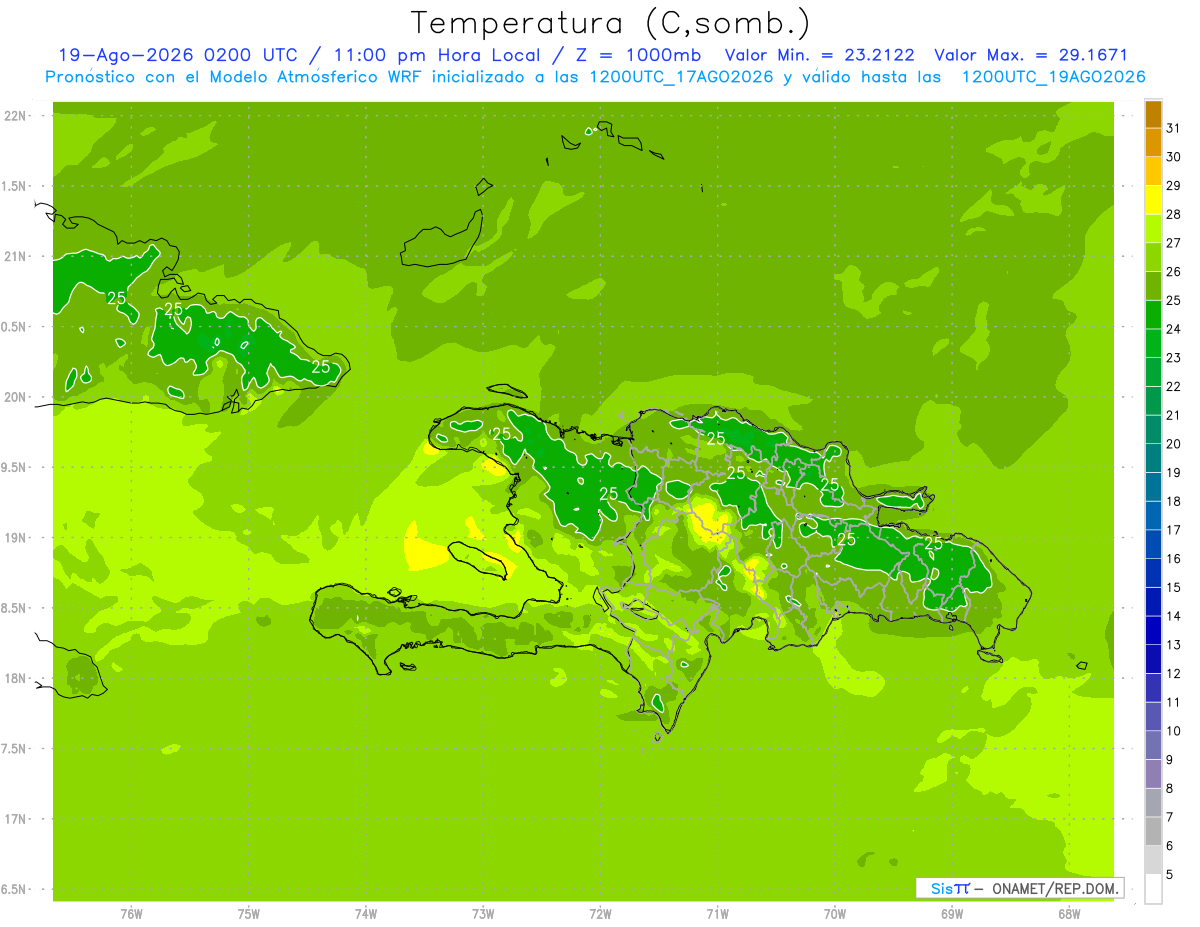1200x927 pixels.
Task: Click the colorbar value 31
Action: point(1174,128)
